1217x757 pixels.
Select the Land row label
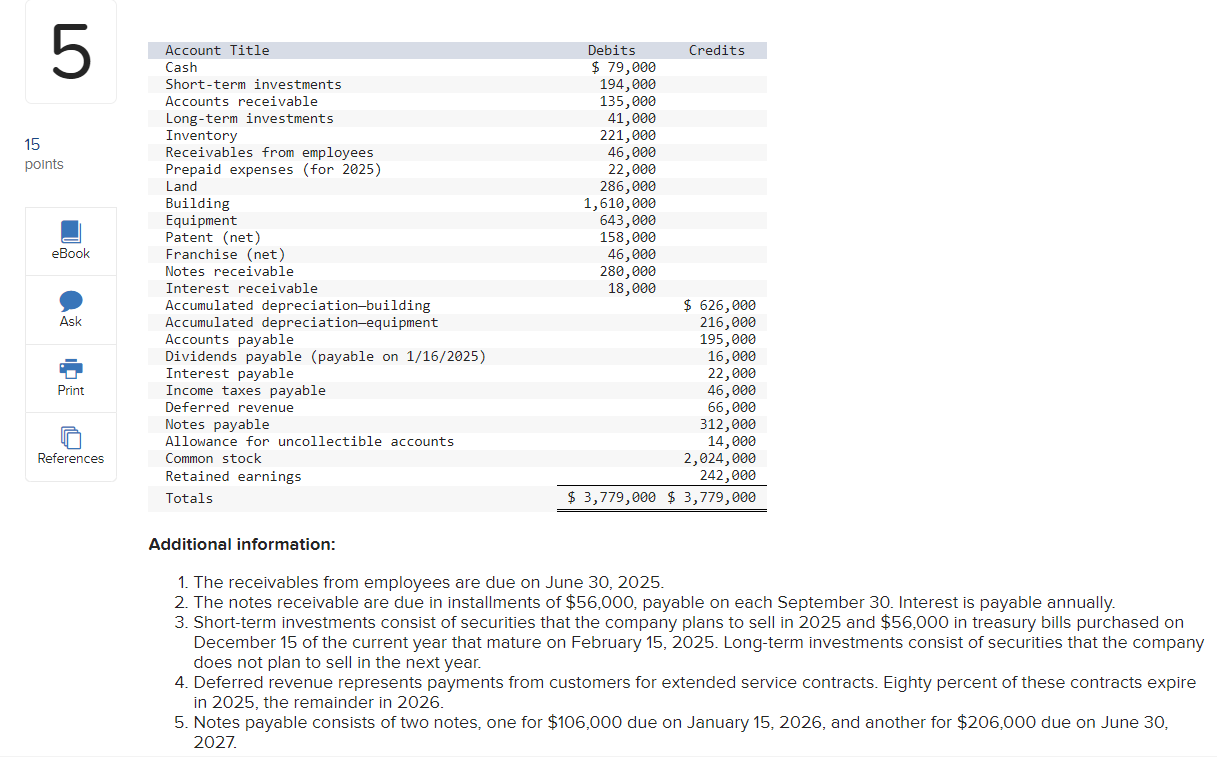tap(181, 186)
